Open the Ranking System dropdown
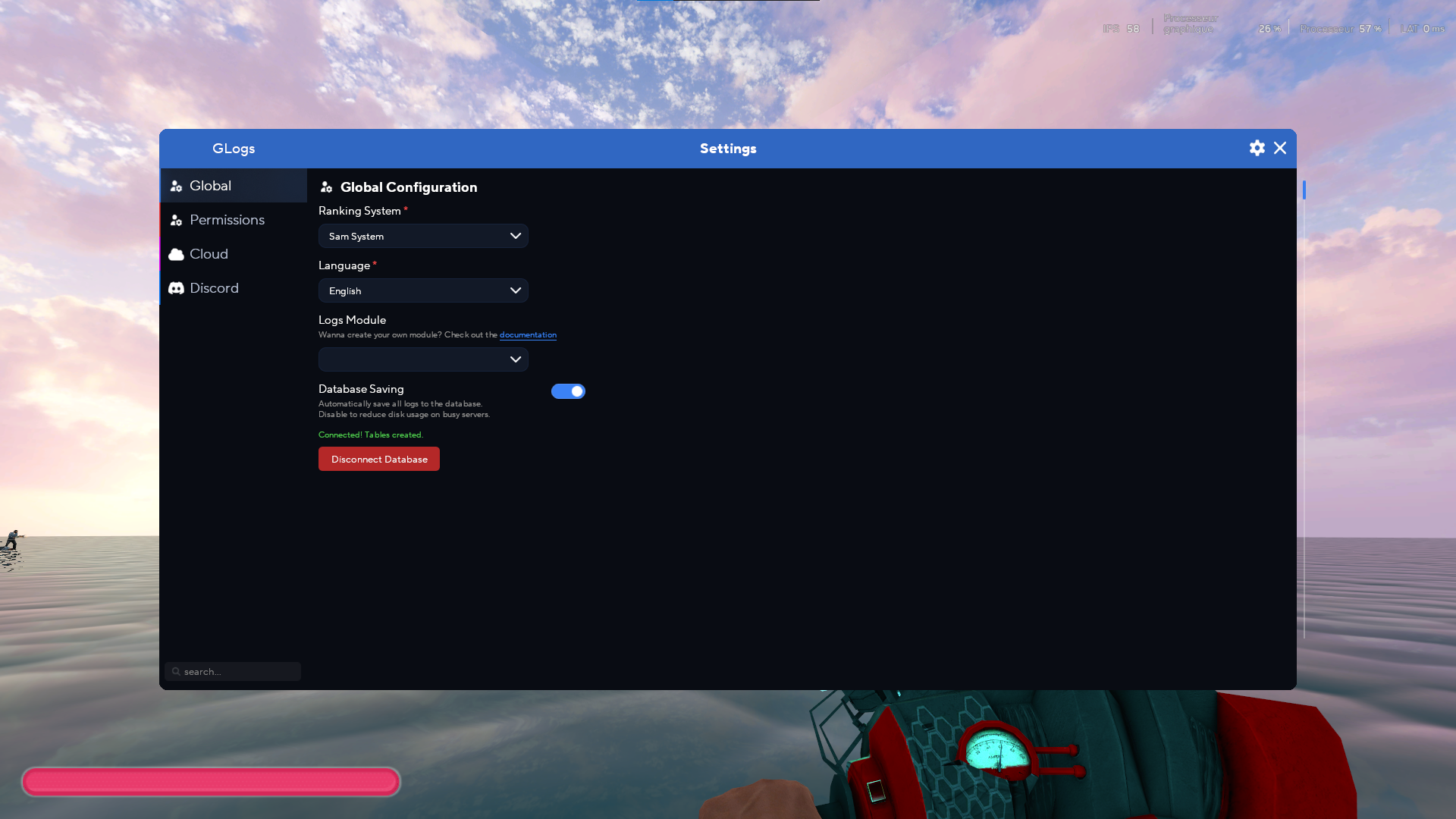This screenshot has height=819, width=1456. click(x=423, y=236)
